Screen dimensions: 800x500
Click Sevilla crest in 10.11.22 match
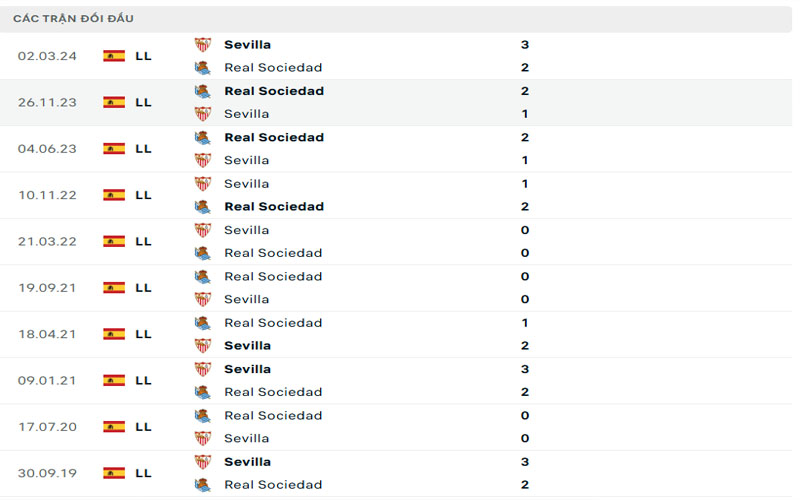pyautogui.click(x=203, y=184)
